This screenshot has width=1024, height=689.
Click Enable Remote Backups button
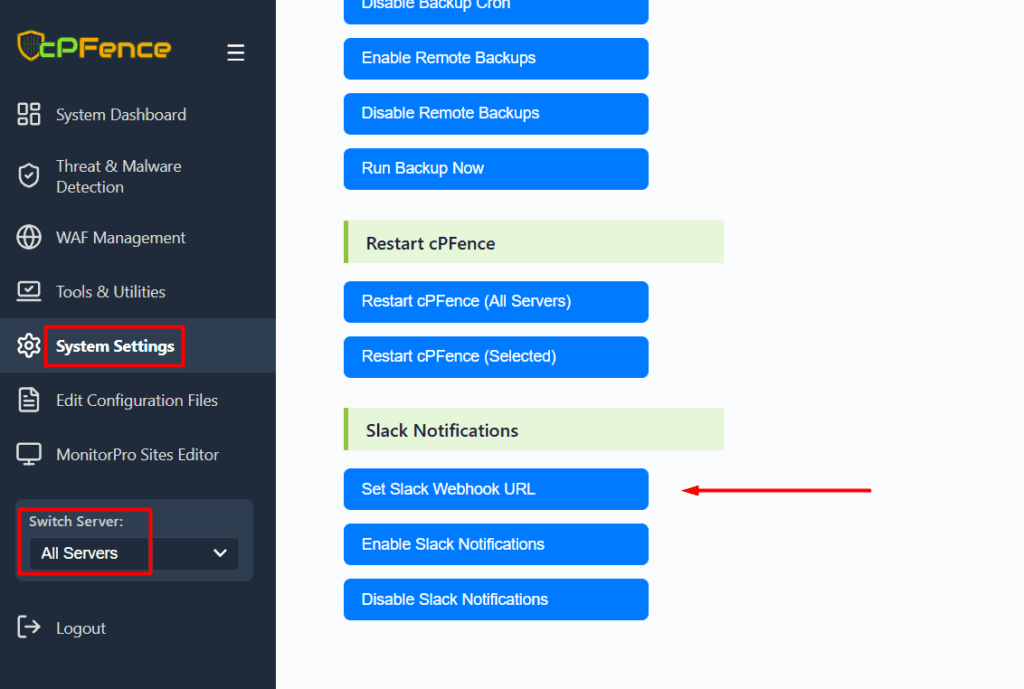point(496,58)
